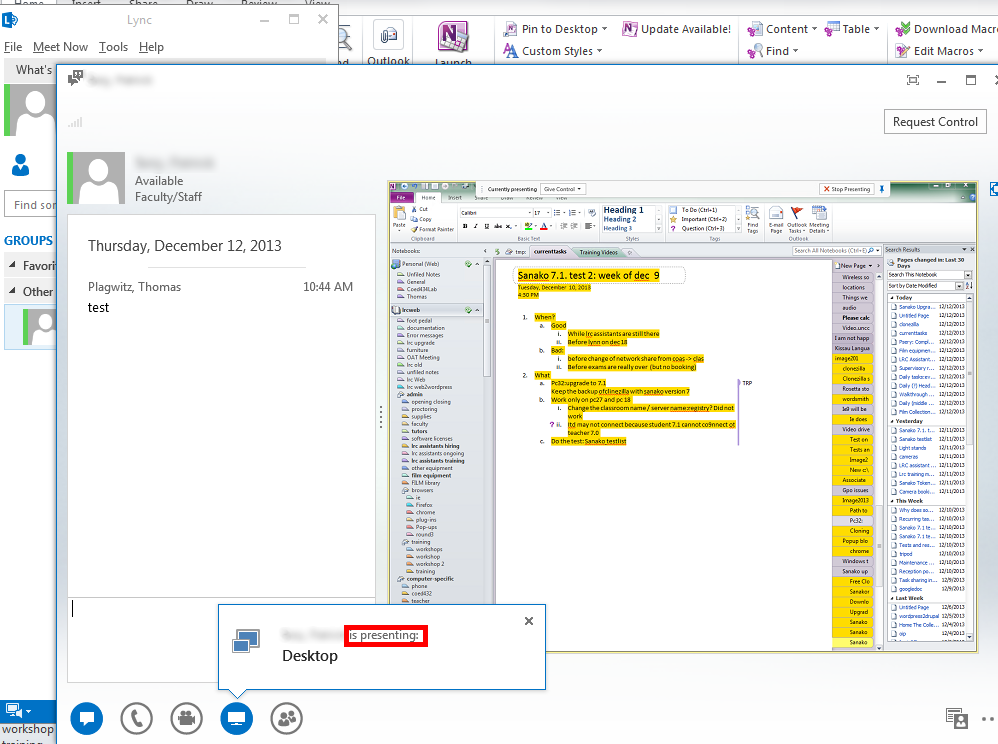Click the blue Present monitor button
The width and height of the screenshot is (998, 744).
236,718
